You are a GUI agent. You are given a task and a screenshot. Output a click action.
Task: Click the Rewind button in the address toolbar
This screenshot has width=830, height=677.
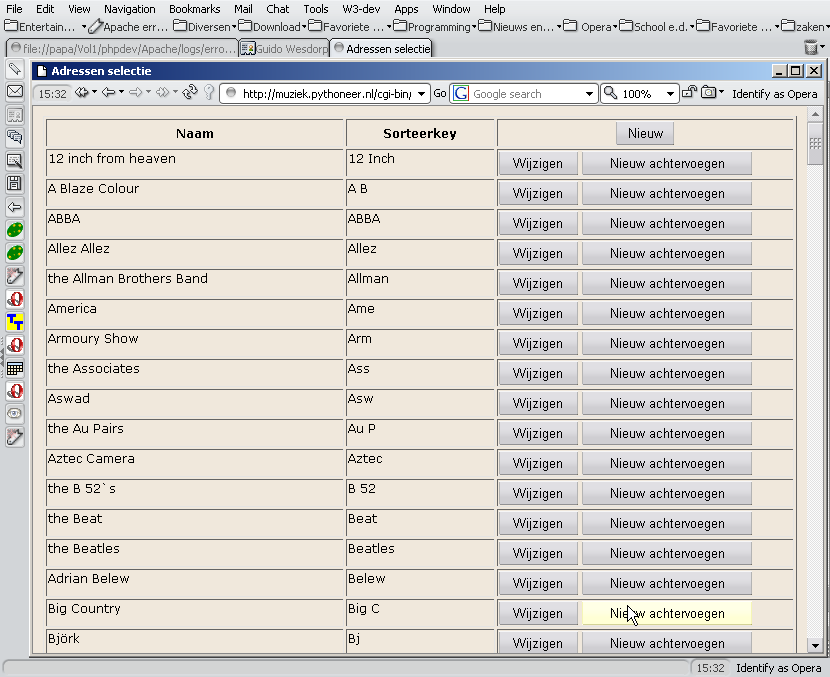pyautogui.click(x=82, y=93)
